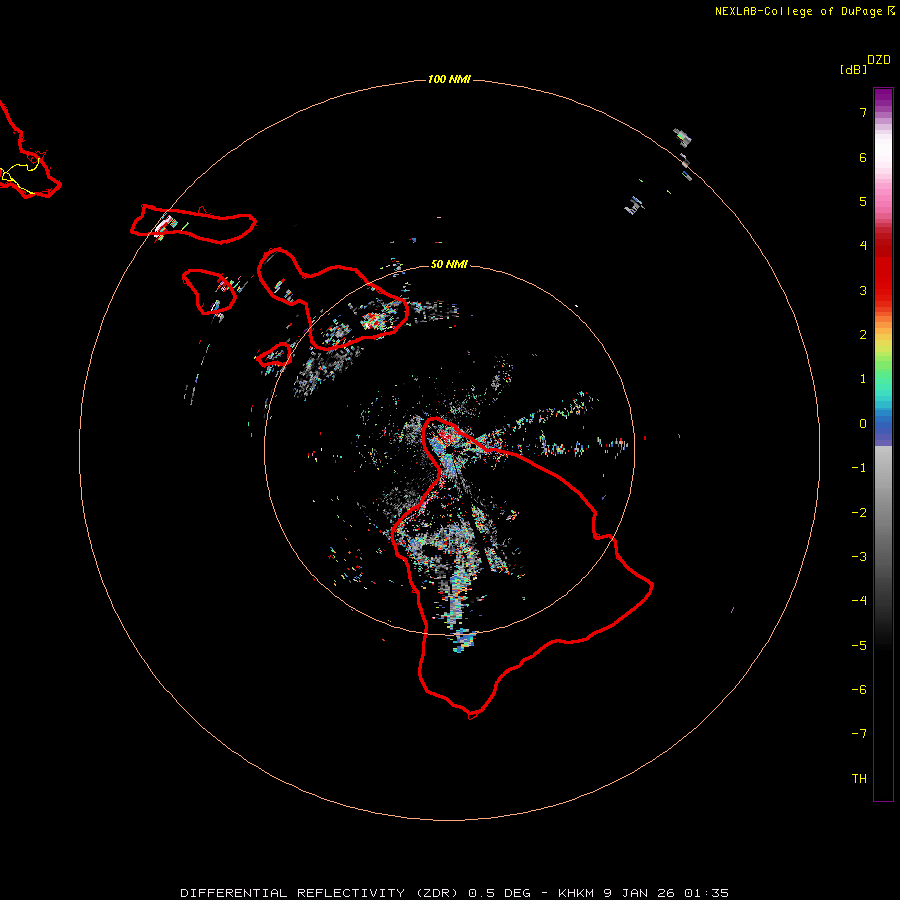The height and width of the screenshot is (900, 900).
Task: Select the 7 dB tick label on the colorbar
Action: (x=863, y=112)
